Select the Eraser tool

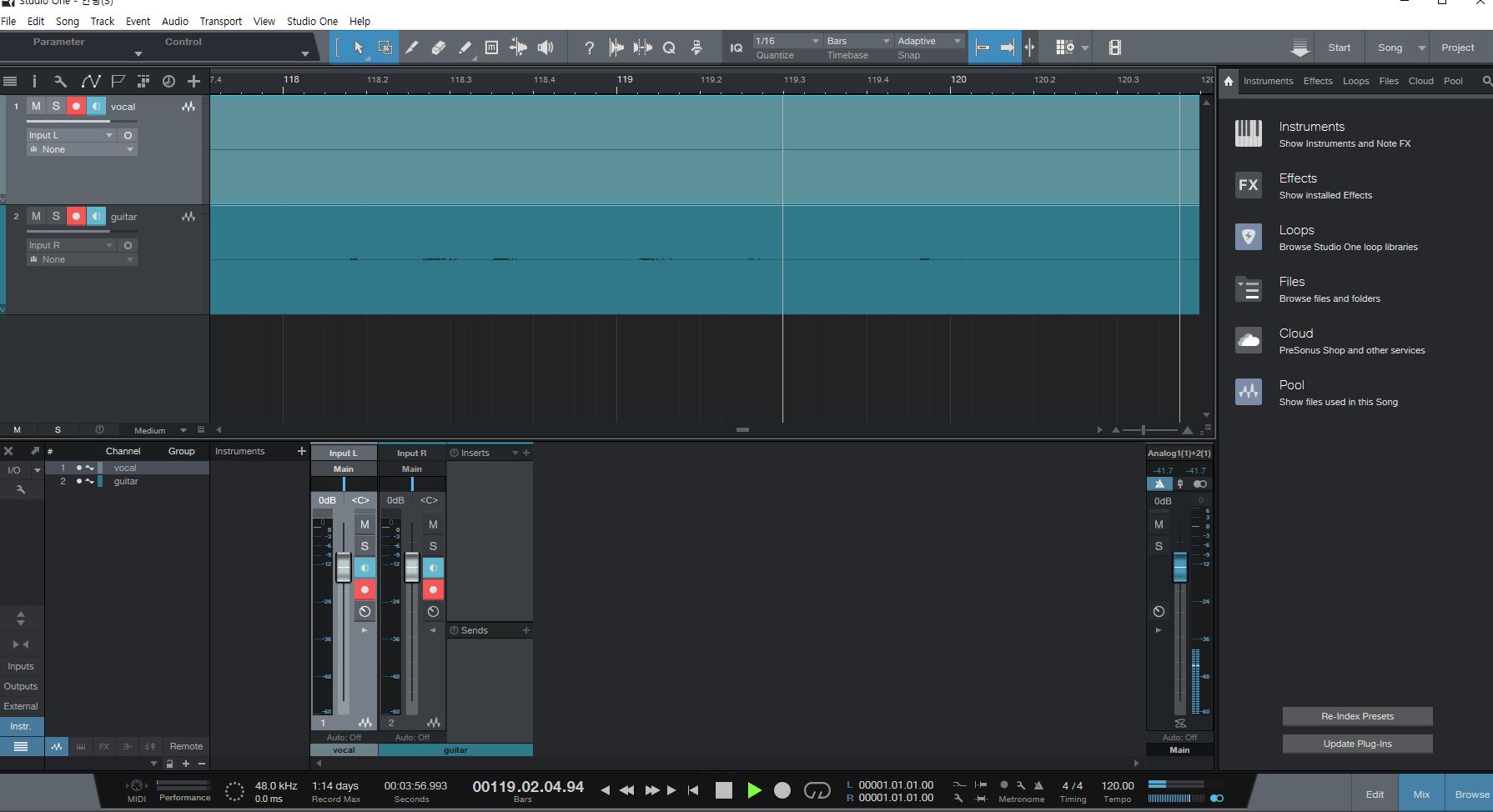click(439, 48)
